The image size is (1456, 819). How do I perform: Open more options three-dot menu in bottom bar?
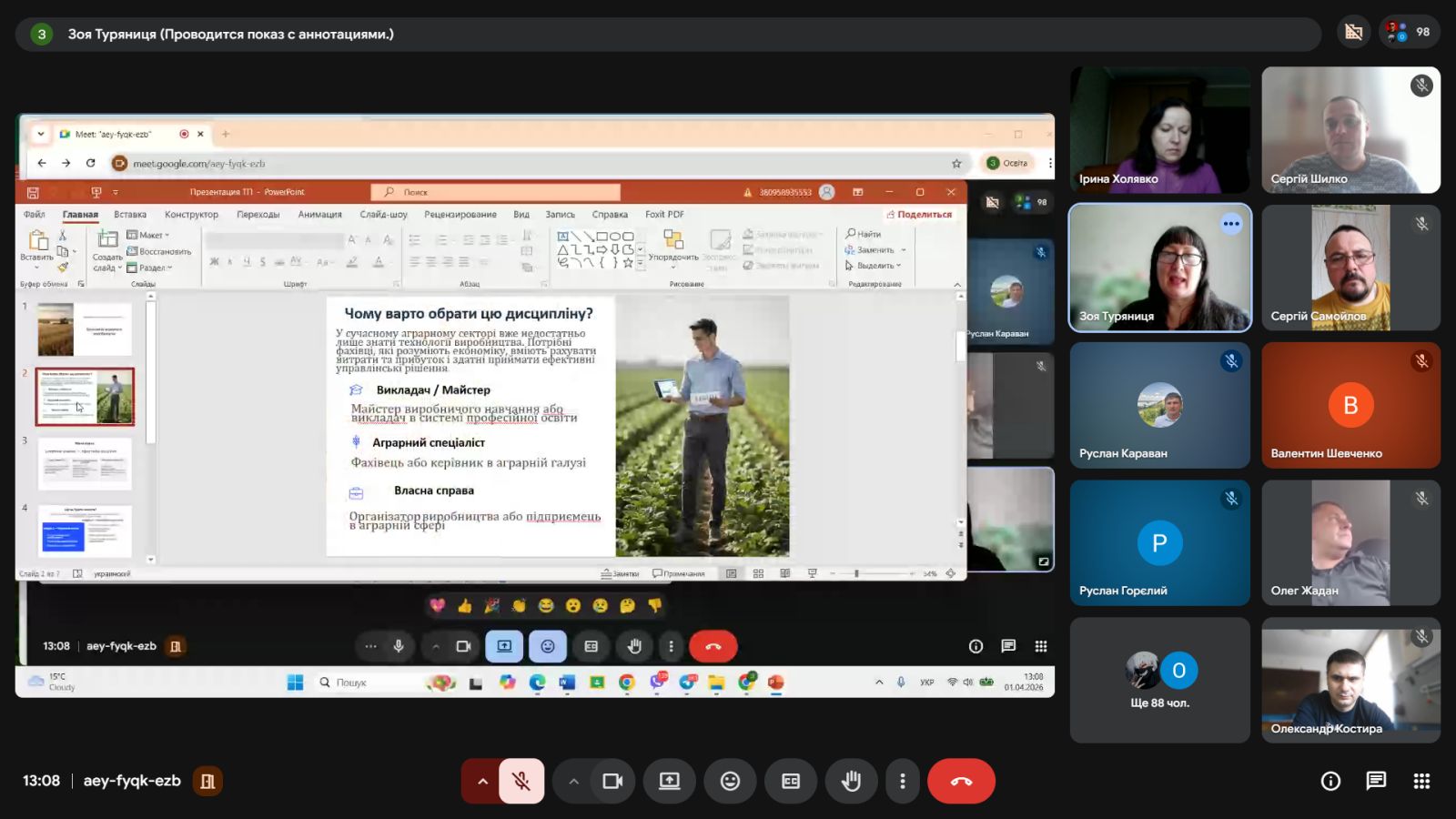(x=903, y=781)
